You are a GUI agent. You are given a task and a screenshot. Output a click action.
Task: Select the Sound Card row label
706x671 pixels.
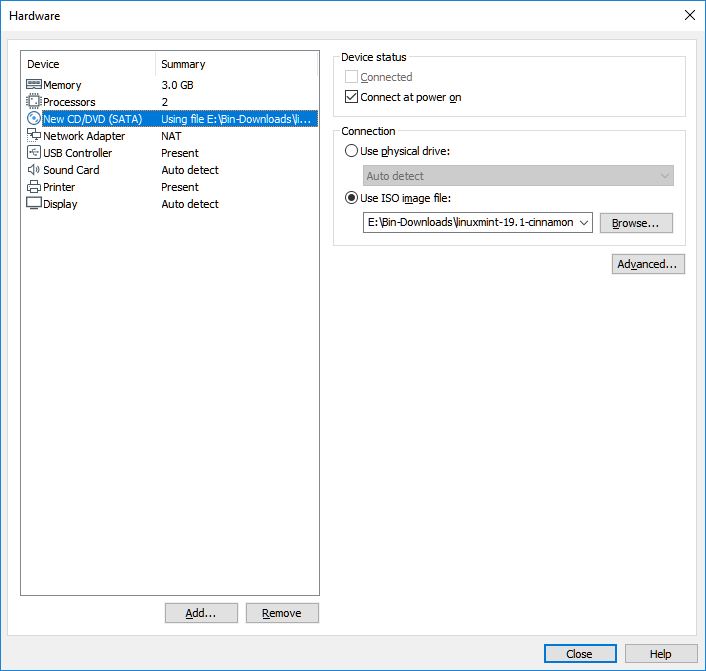point(71,170)
